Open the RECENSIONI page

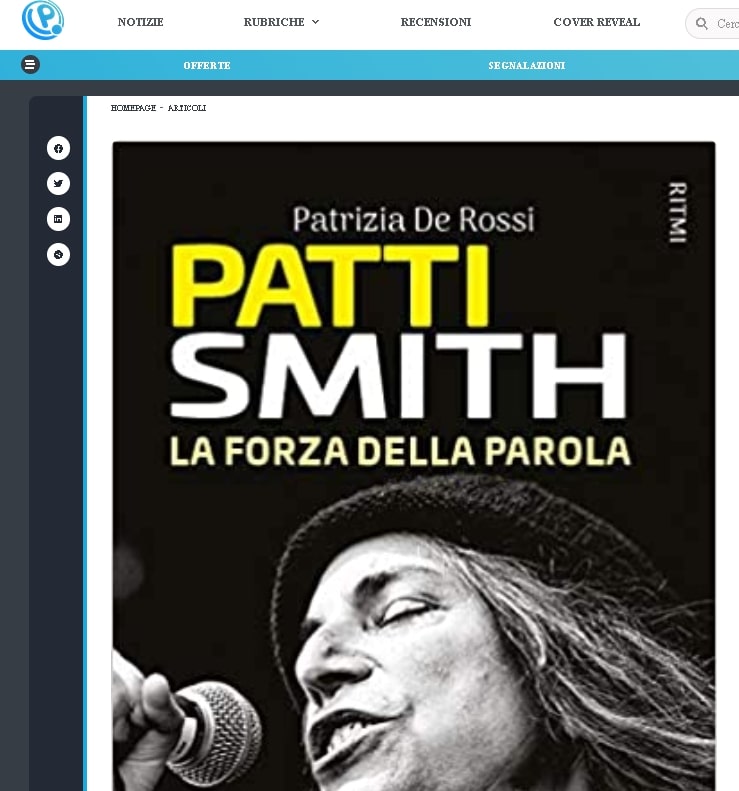(x=436, y=22)
